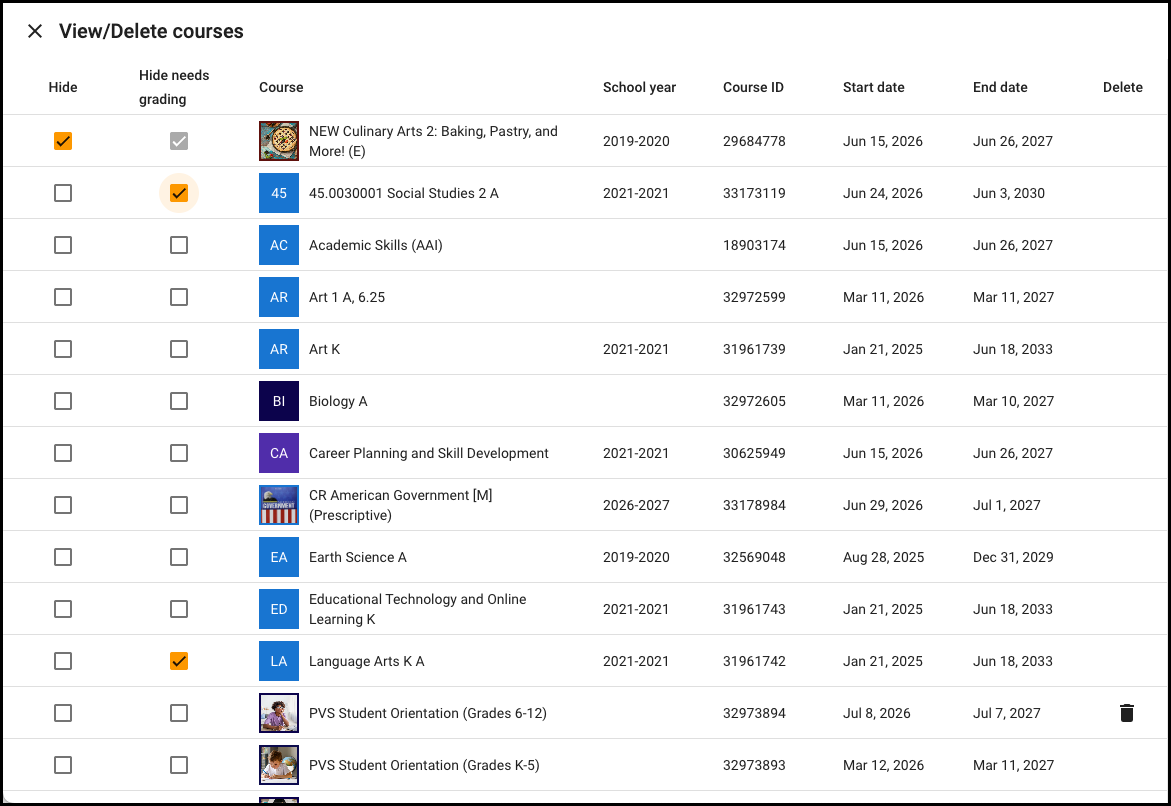The width and height of the screenshot is (1171, 806).
Task: Click end date Jun 3, 2030
Action: click(1009, 193)
